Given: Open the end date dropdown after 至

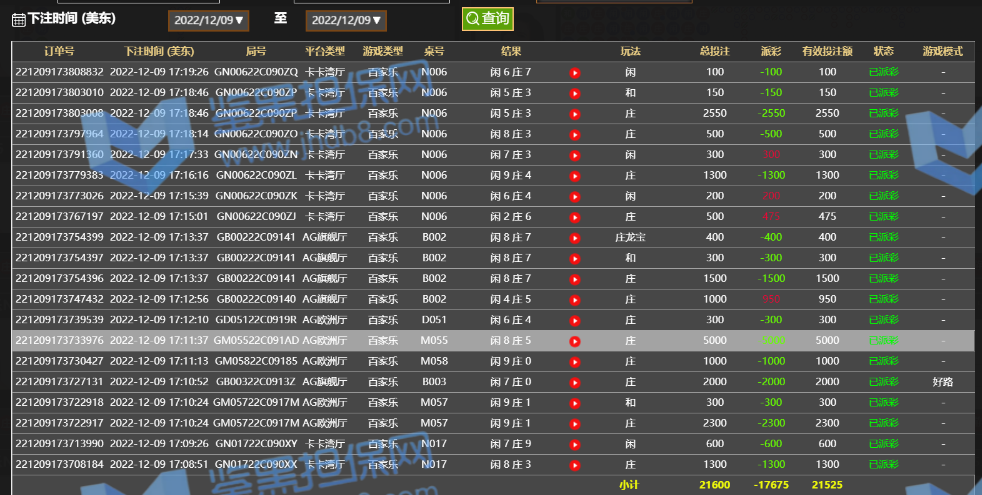Looking at the screenshot, I should pos(346,20).
